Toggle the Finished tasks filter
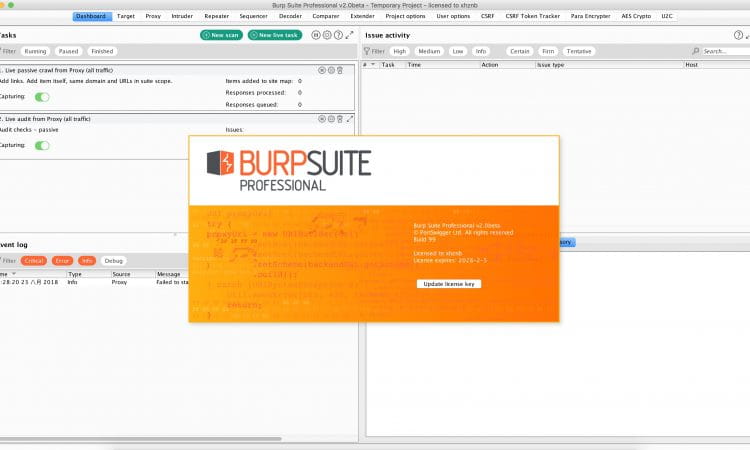 [102, 51]
